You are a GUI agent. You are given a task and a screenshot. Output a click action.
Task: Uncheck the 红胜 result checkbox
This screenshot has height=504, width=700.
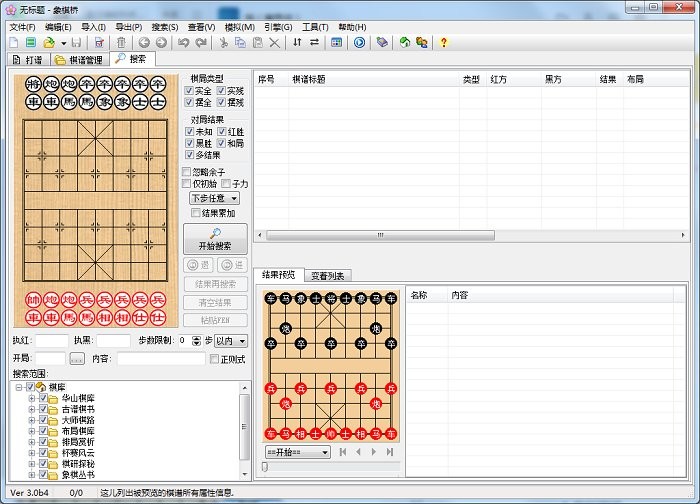point(222,132)
